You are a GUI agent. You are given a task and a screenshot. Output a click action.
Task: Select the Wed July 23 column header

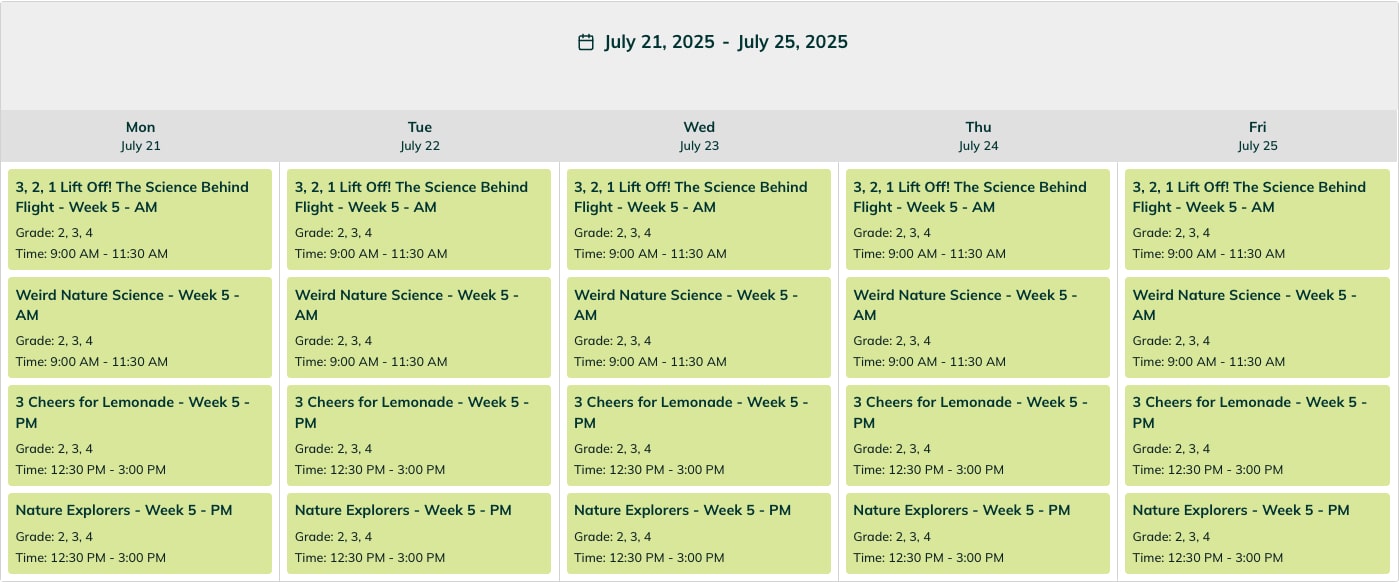699,136
